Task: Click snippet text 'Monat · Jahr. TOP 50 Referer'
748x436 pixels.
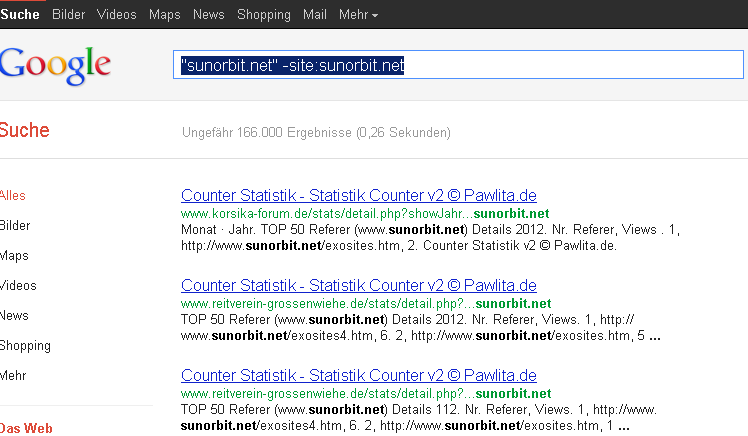Action: click(266, 229)
